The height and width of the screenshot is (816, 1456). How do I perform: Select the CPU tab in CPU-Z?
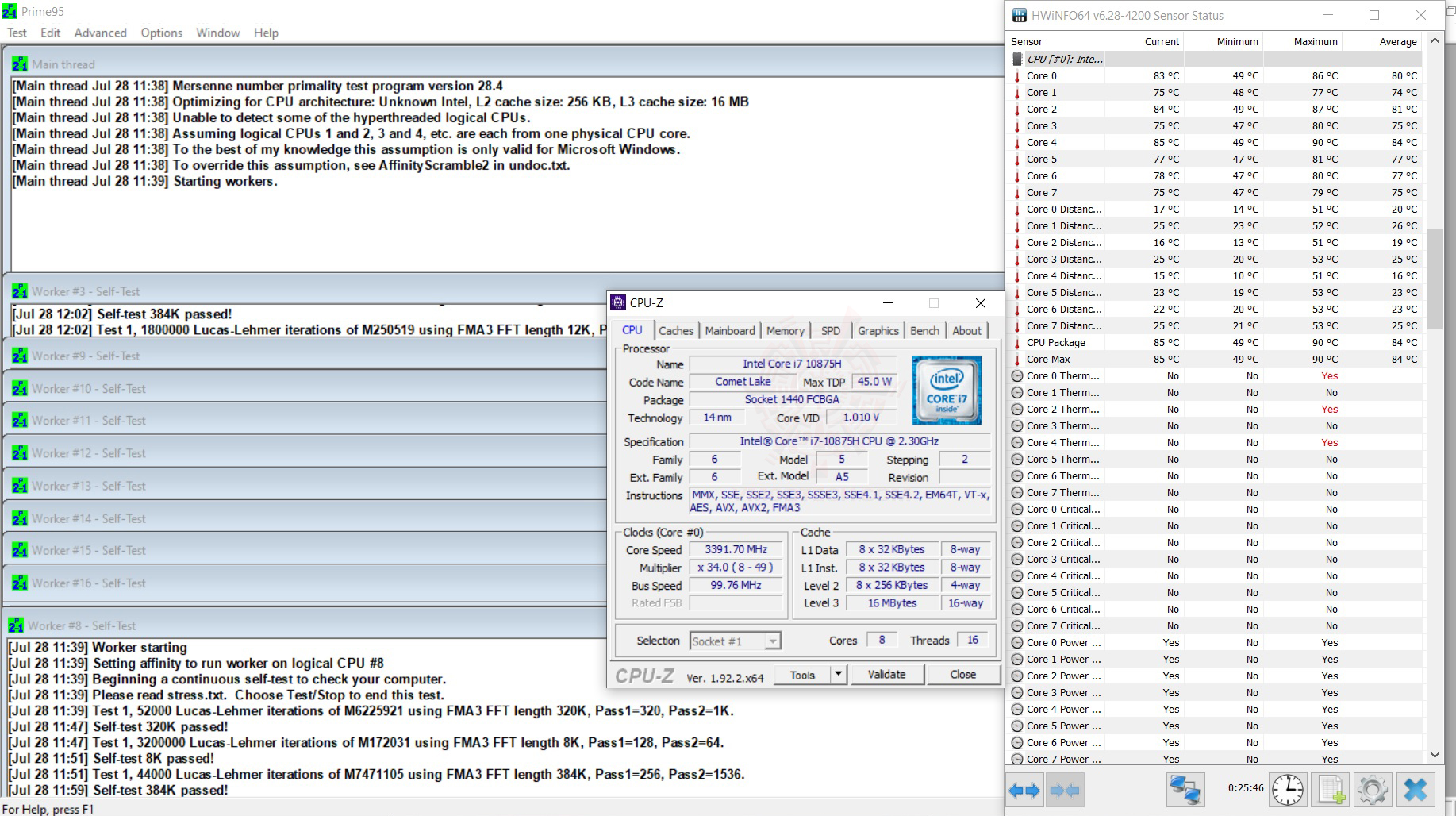point(632,329)
